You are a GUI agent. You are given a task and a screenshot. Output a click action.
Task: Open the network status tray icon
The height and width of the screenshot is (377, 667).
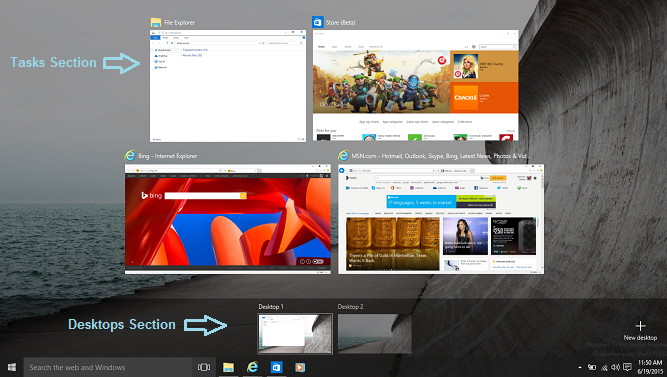[x=604, y=367]
